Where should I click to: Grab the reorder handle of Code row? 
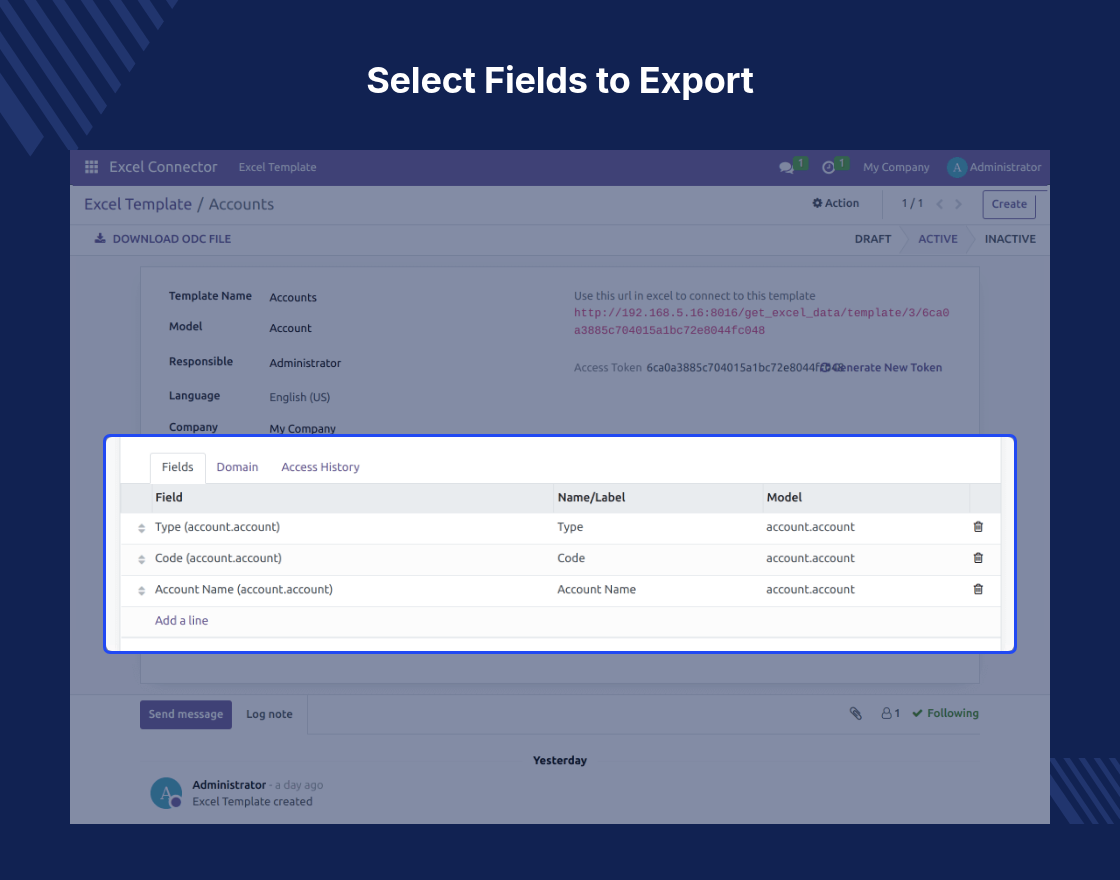[141, 559]
